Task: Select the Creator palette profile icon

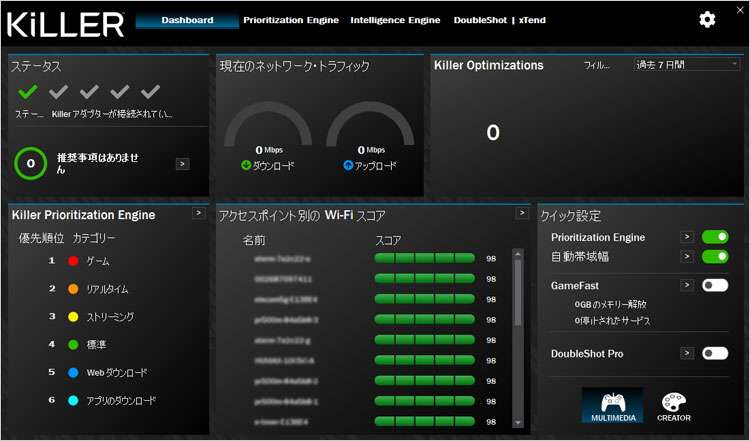Action: click(x=673, y=407)
